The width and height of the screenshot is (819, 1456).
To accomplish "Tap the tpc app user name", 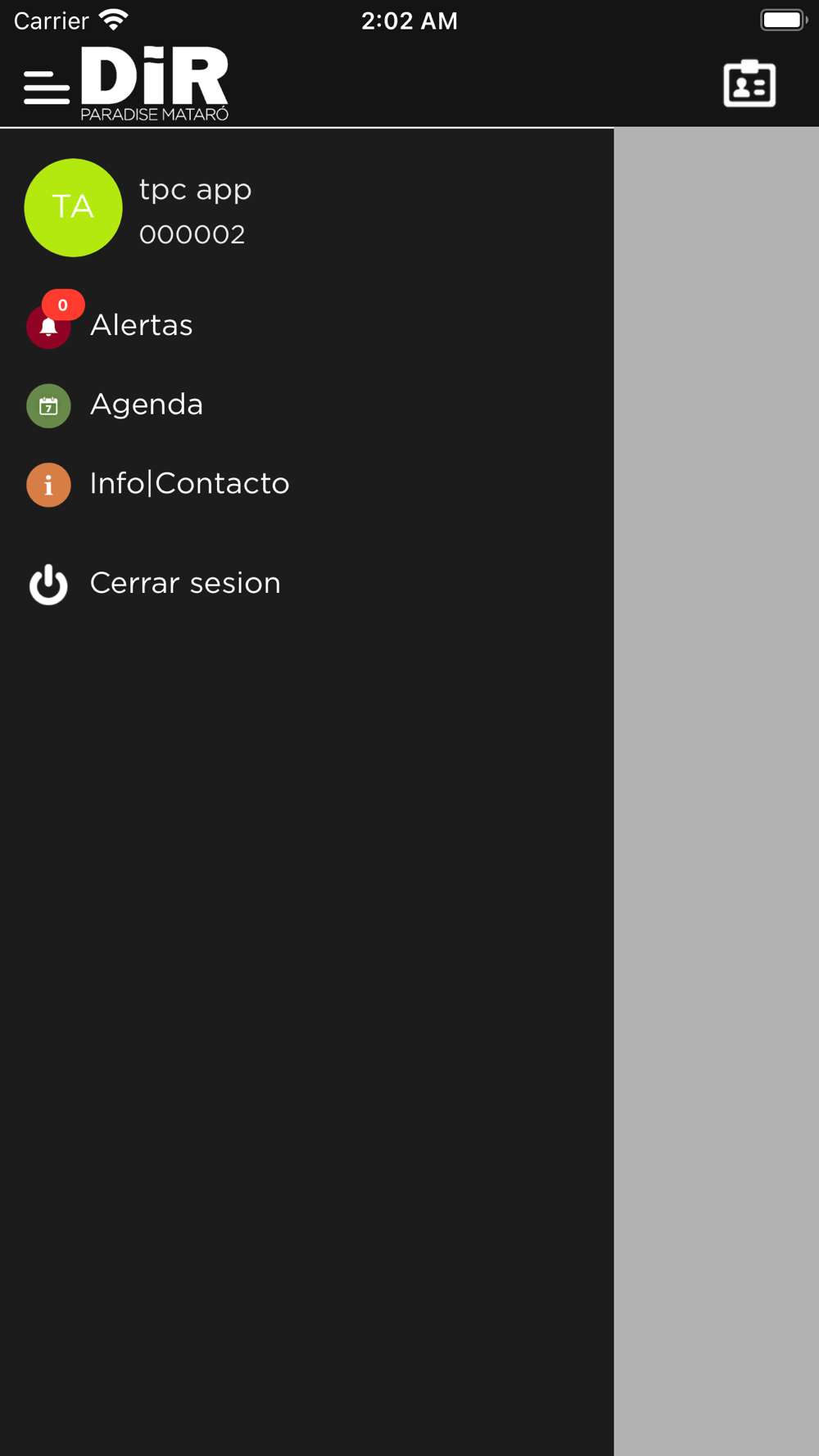I will pos(195,190).
